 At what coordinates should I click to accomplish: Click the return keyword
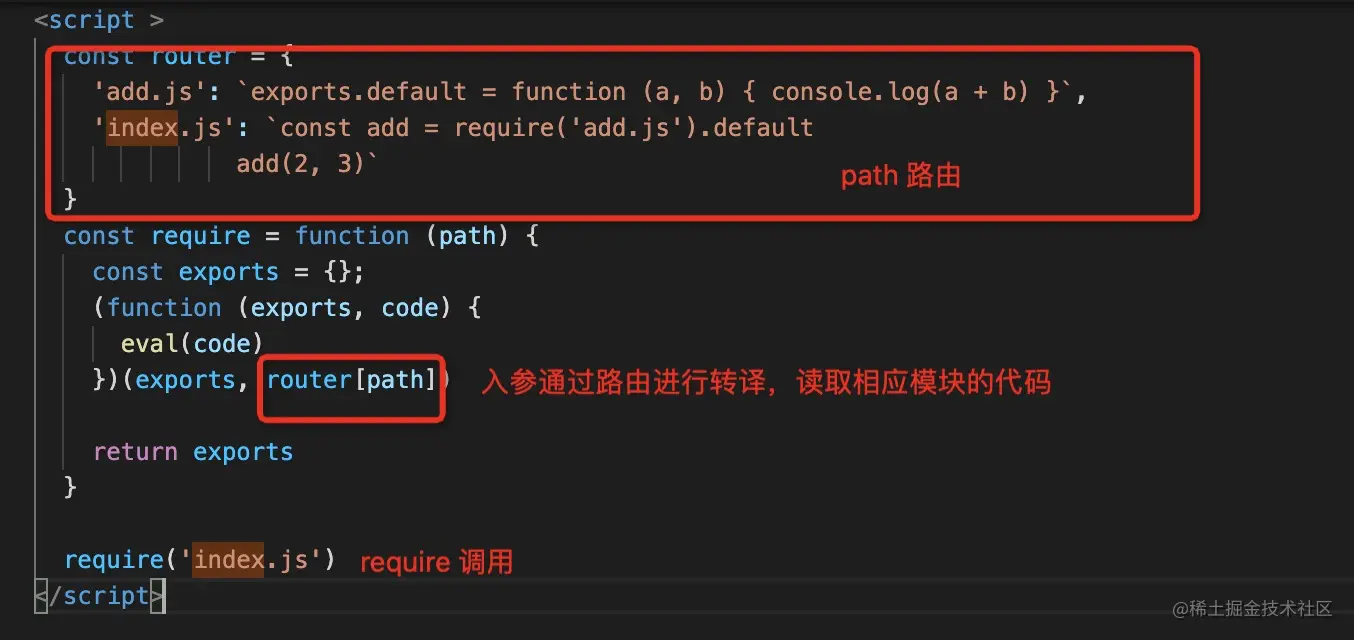[135, 452]
